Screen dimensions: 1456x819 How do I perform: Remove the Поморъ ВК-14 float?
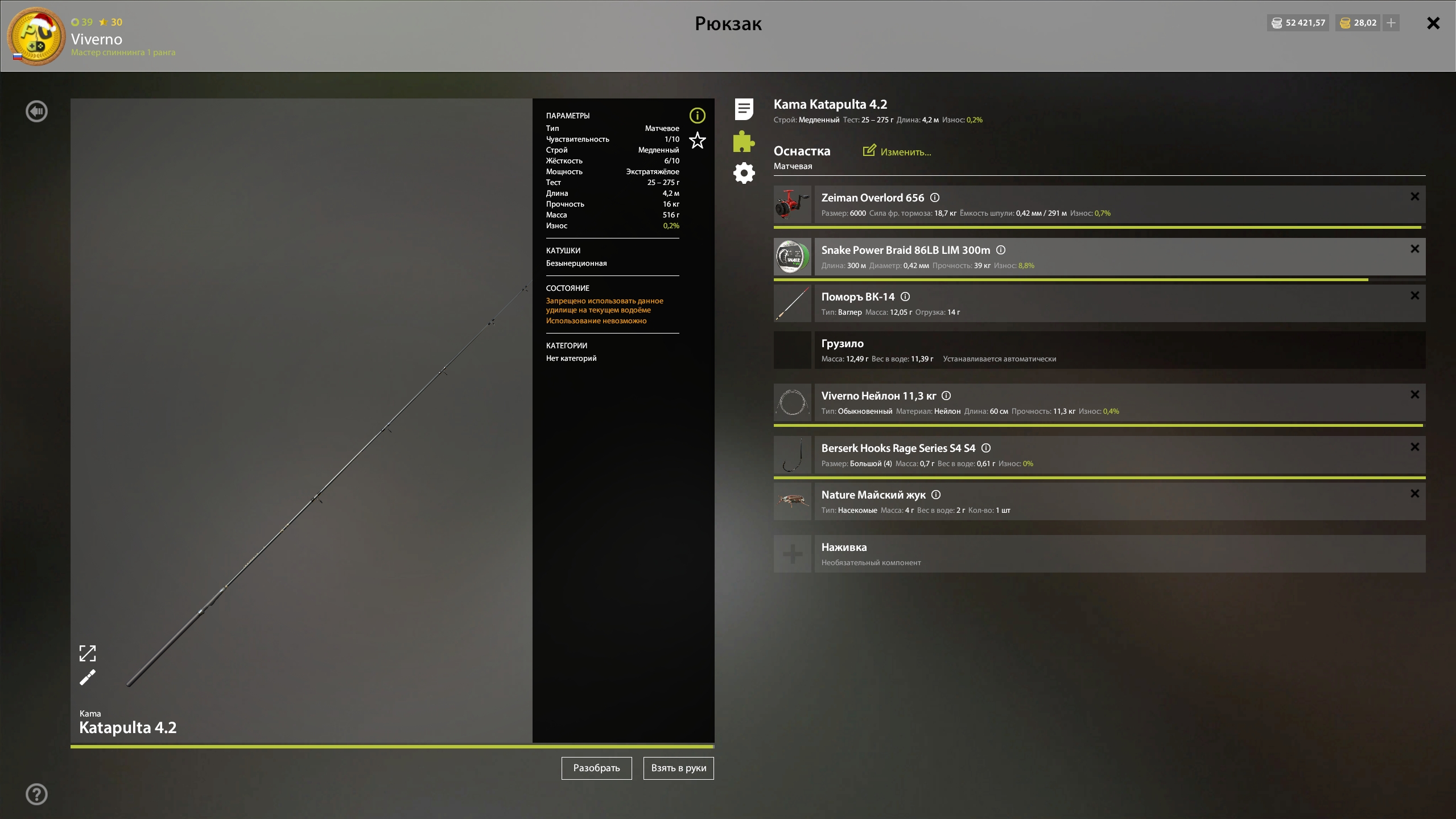click(x=1414, y=296)
